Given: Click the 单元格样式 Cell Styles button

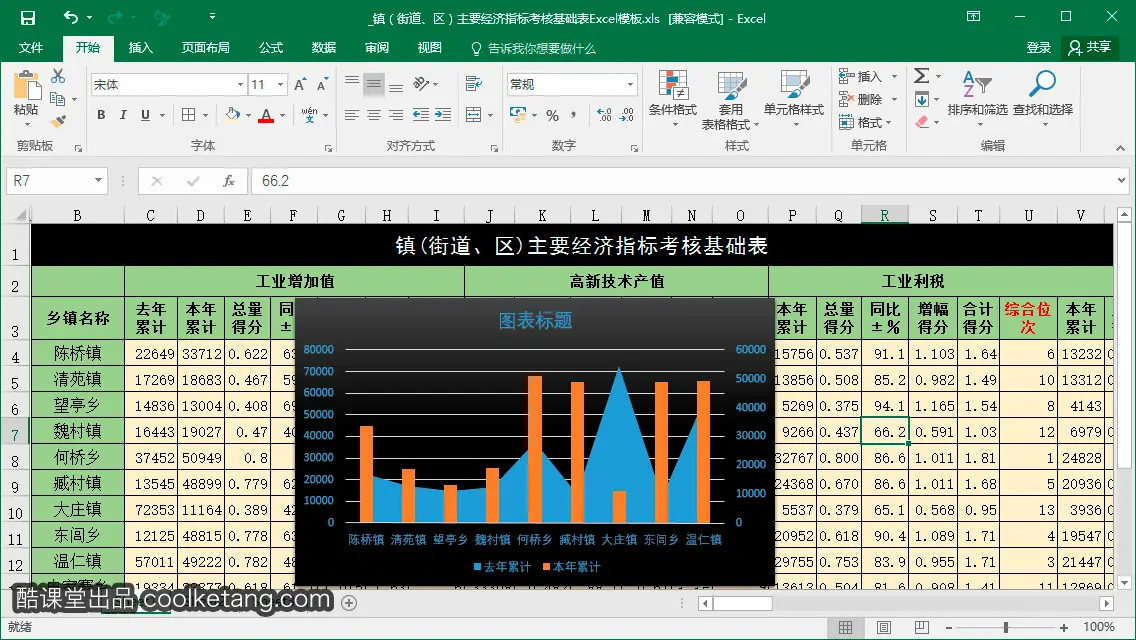Looking at the screenshot, I should click(x=793, y=99).
